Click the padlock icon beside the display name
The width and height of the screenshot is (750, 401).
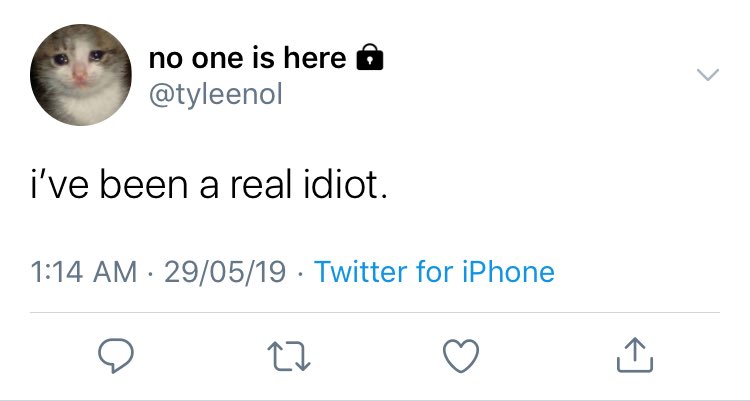(370, 57)
